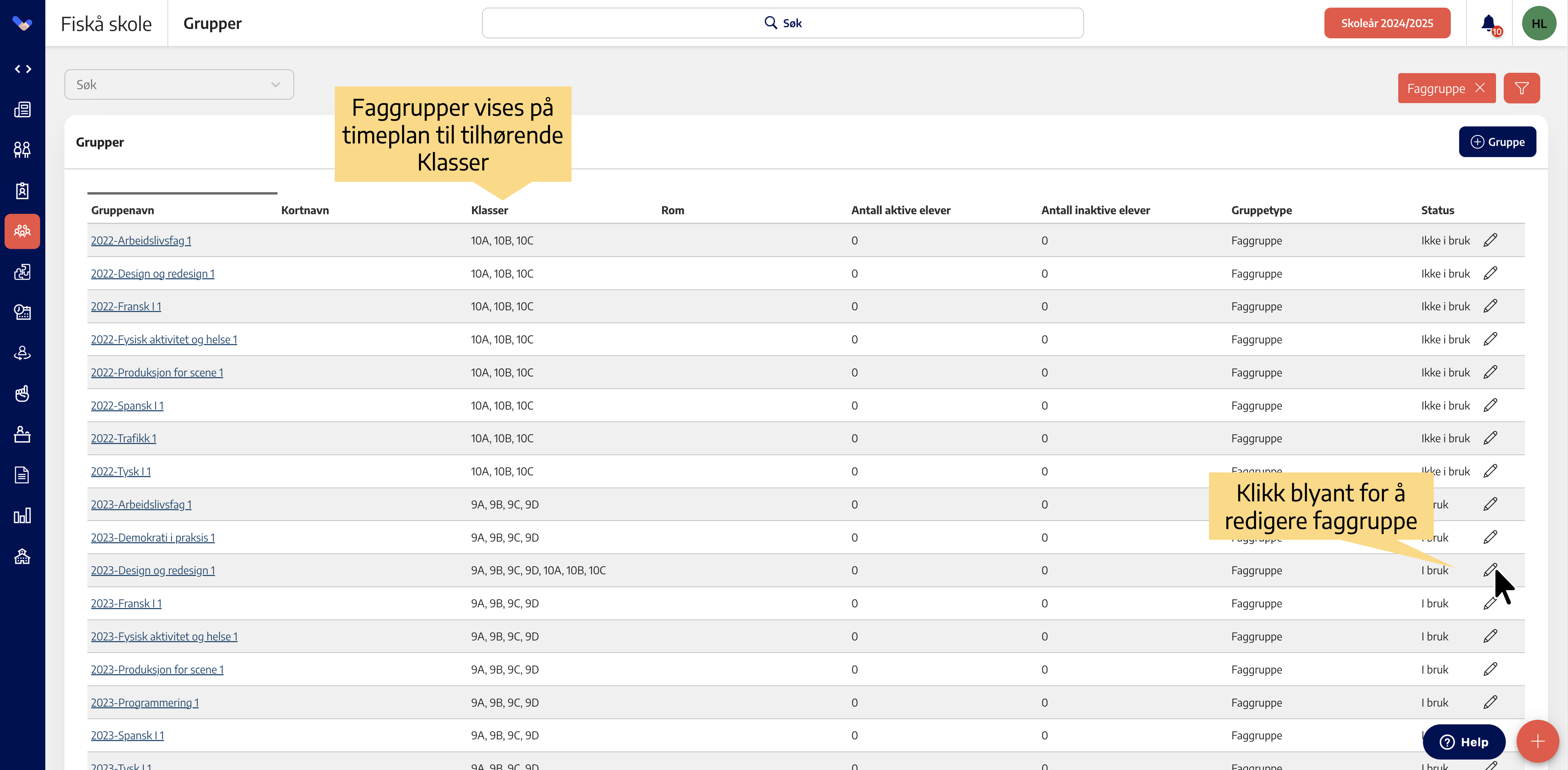Change Skoleår 2024/2025 selection
This screenshot has height=770, width=1568.
tap(1387, 23)
